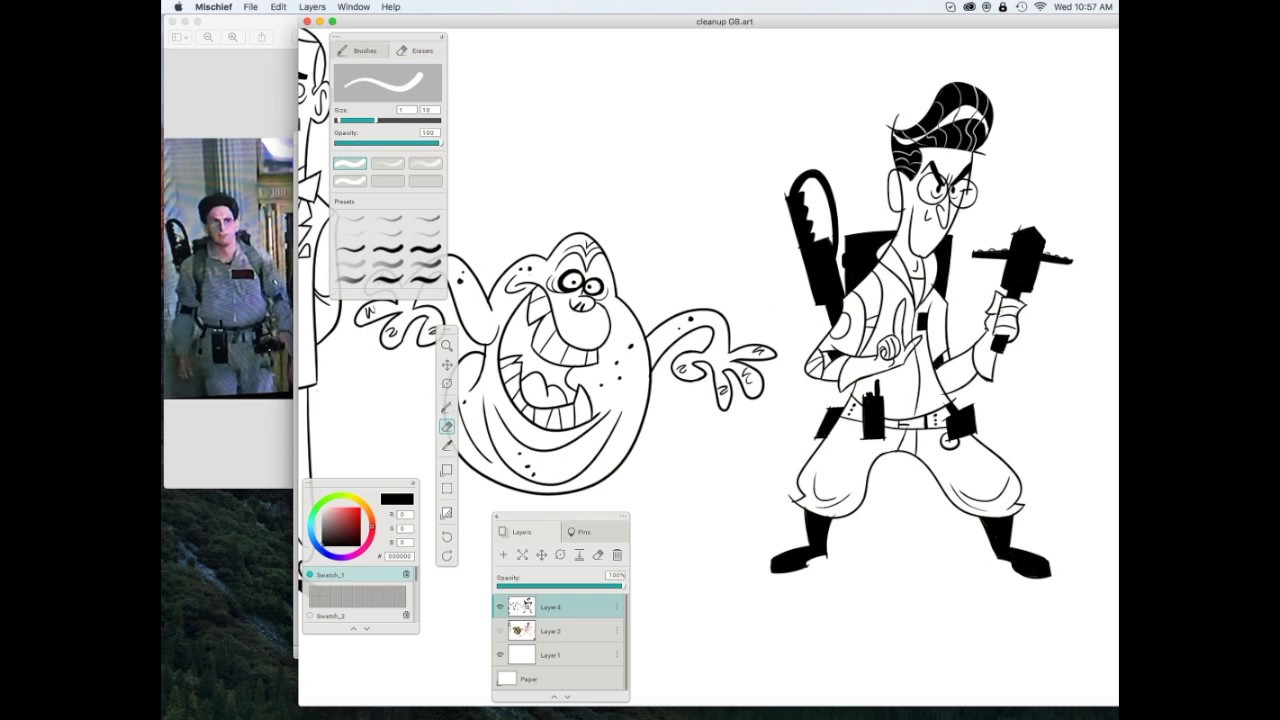Select the Brush tool in vertical toolbar
This screenshot has width=1280, height=720.
(447, 407)
